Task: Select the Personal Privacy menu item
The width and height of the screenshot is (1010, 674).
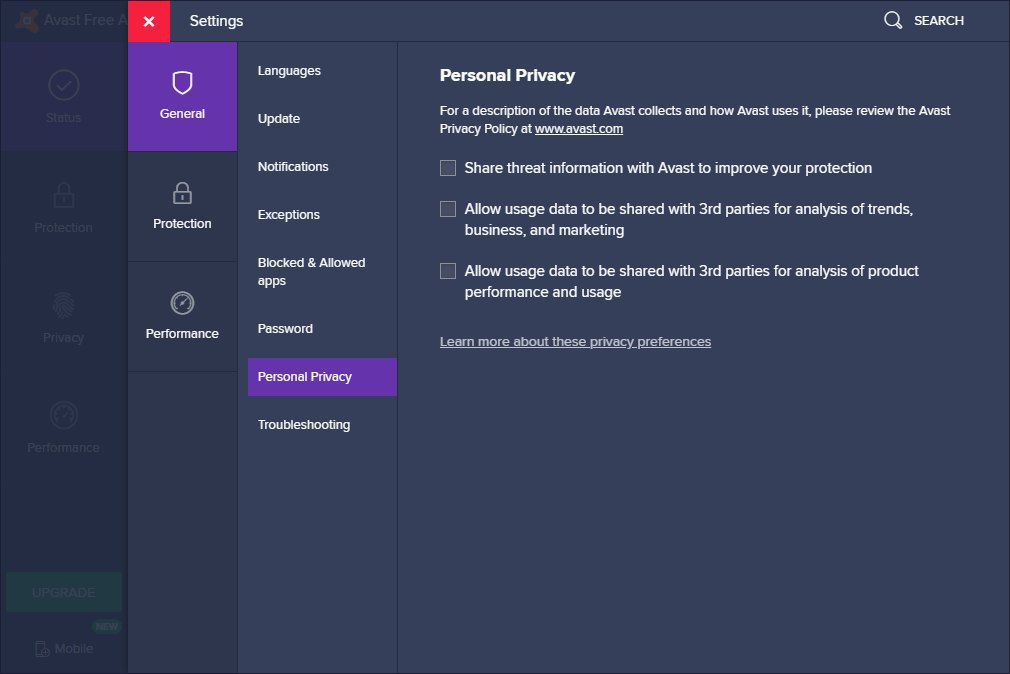Action: 322,377
